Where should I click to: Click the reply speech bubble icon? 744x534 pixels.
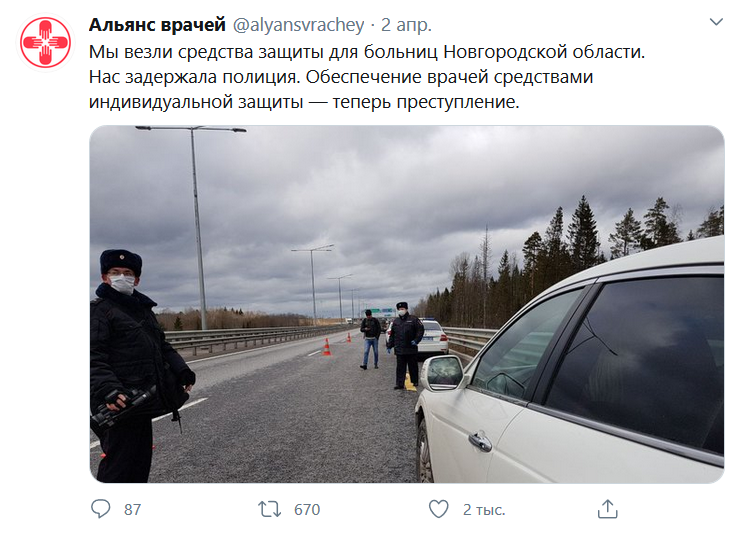click(101, 509)
